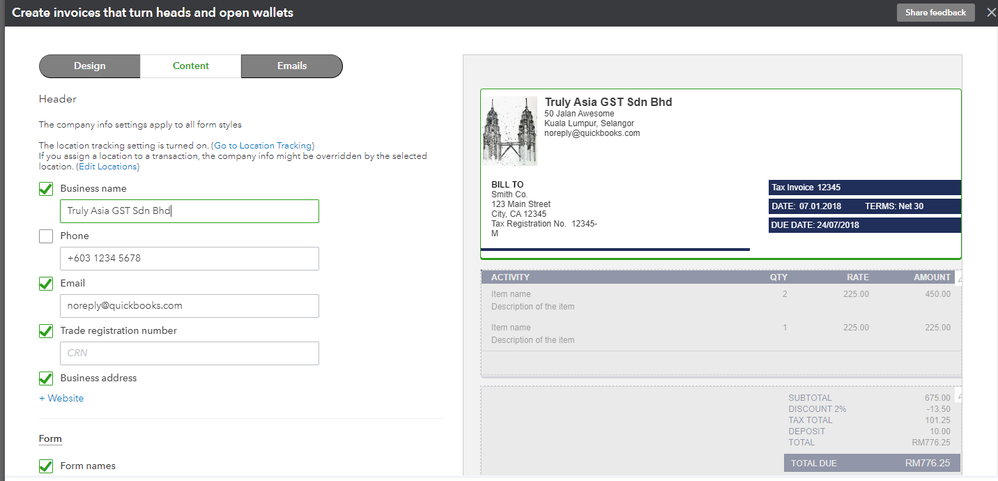Click the Phone number input field
Screen dimensions: 998x481
click(189, 258)
